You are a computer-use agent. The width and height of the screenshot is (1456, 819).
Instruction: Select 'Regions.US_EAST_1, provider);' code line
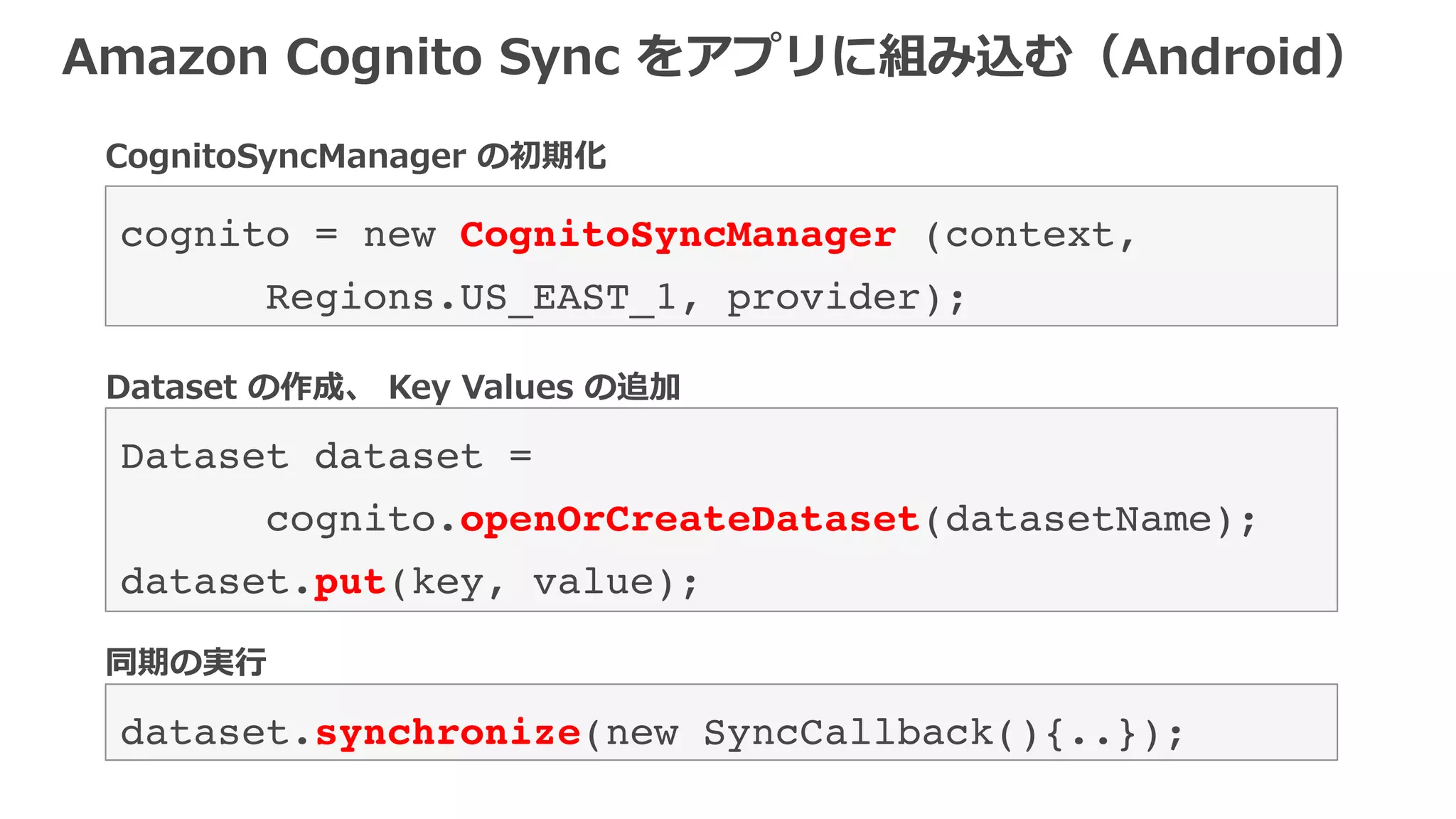click(x=616, y=298)
